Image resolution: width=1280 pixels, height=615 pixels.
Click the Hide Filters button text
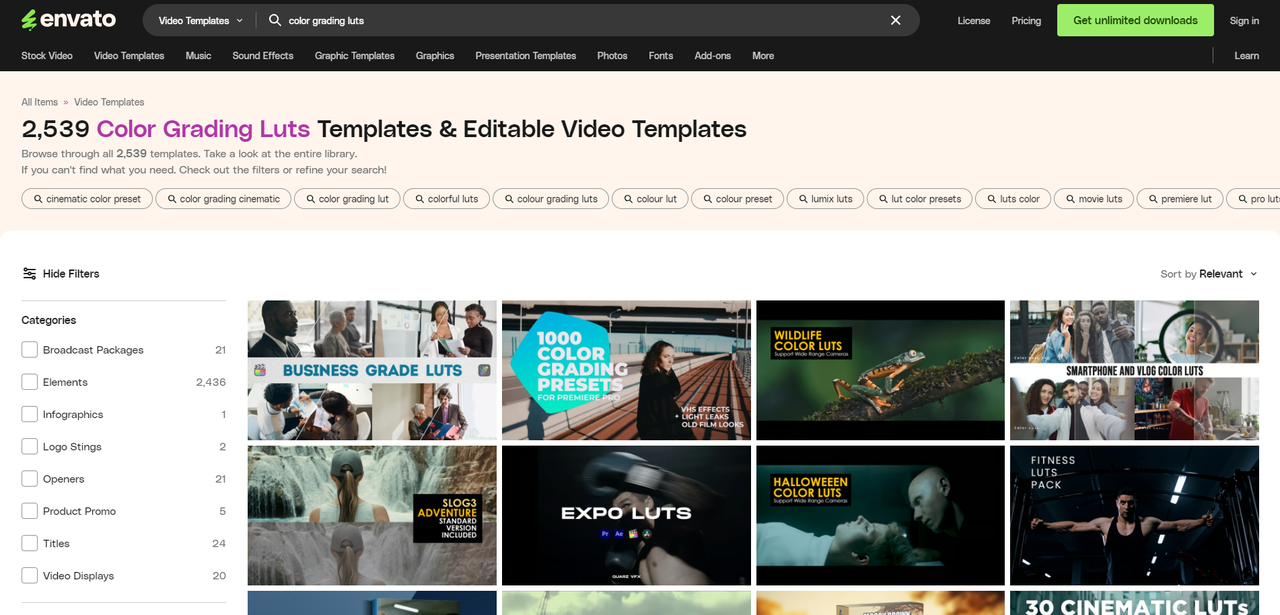71,274
